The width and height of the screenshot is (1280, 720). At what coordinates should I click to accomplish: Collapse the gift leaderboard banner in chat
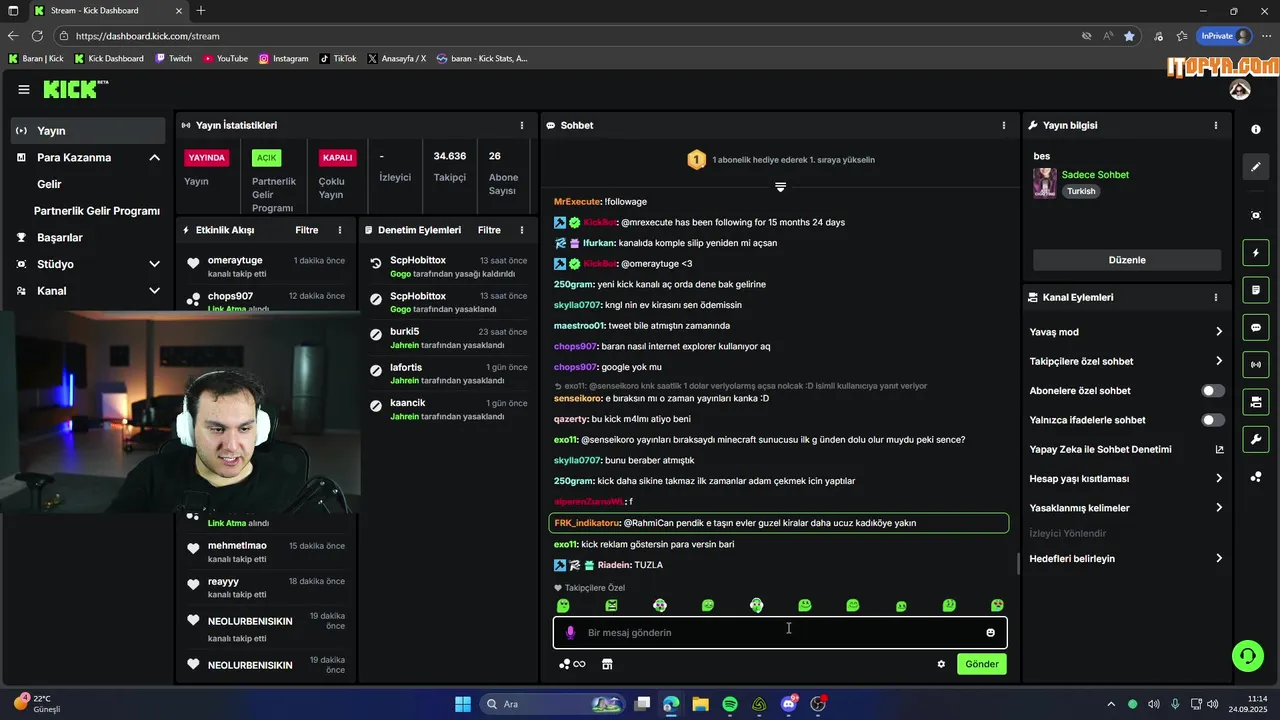780,186
